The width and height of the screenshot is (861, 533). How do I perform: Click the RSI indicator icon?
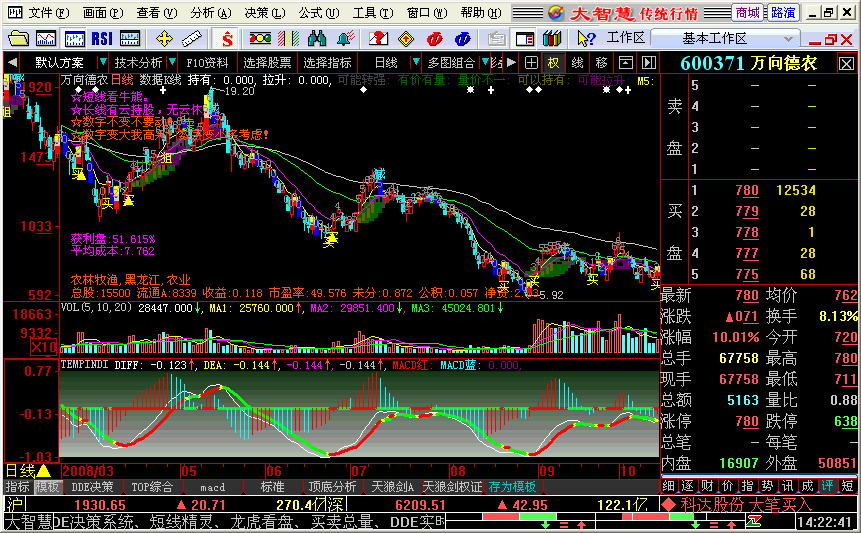point(102,38)
